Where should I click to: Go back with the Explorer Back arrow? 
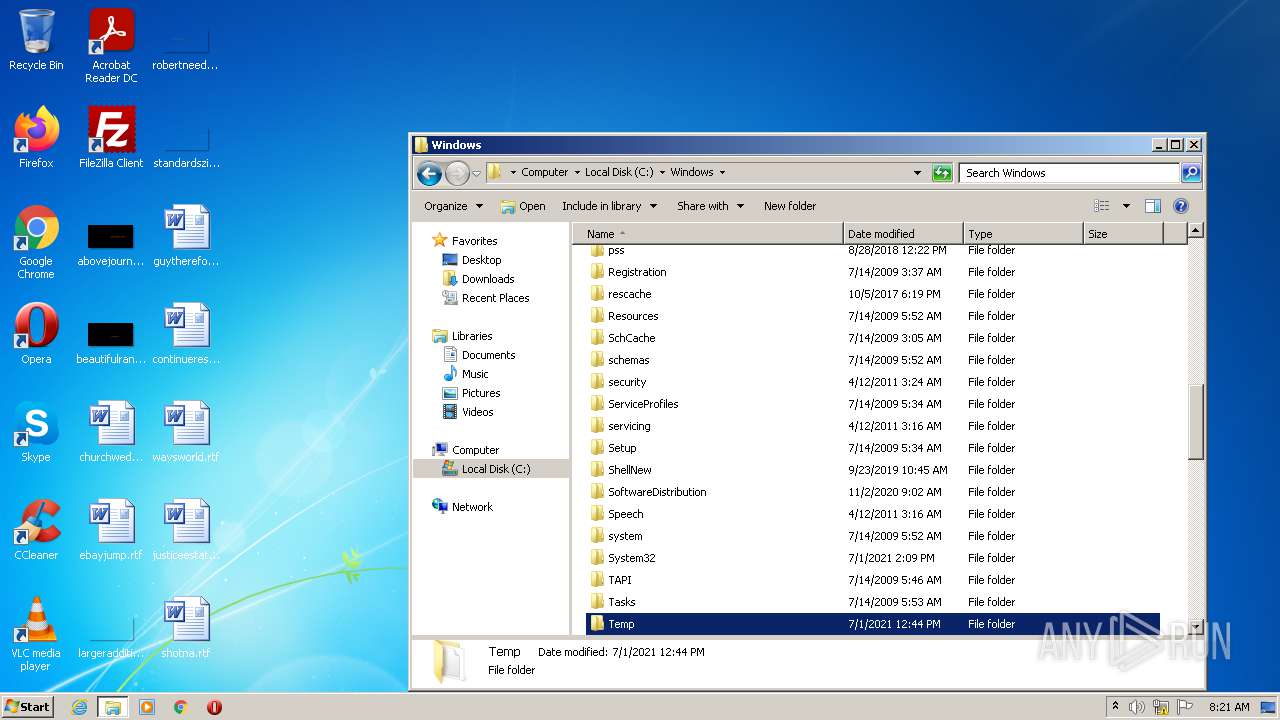[429, 173]
